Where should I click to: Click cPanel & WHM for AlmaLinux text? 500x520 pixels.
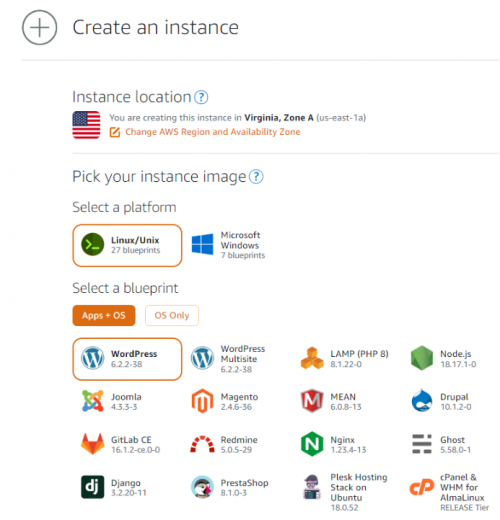click(x=462, y=487)
